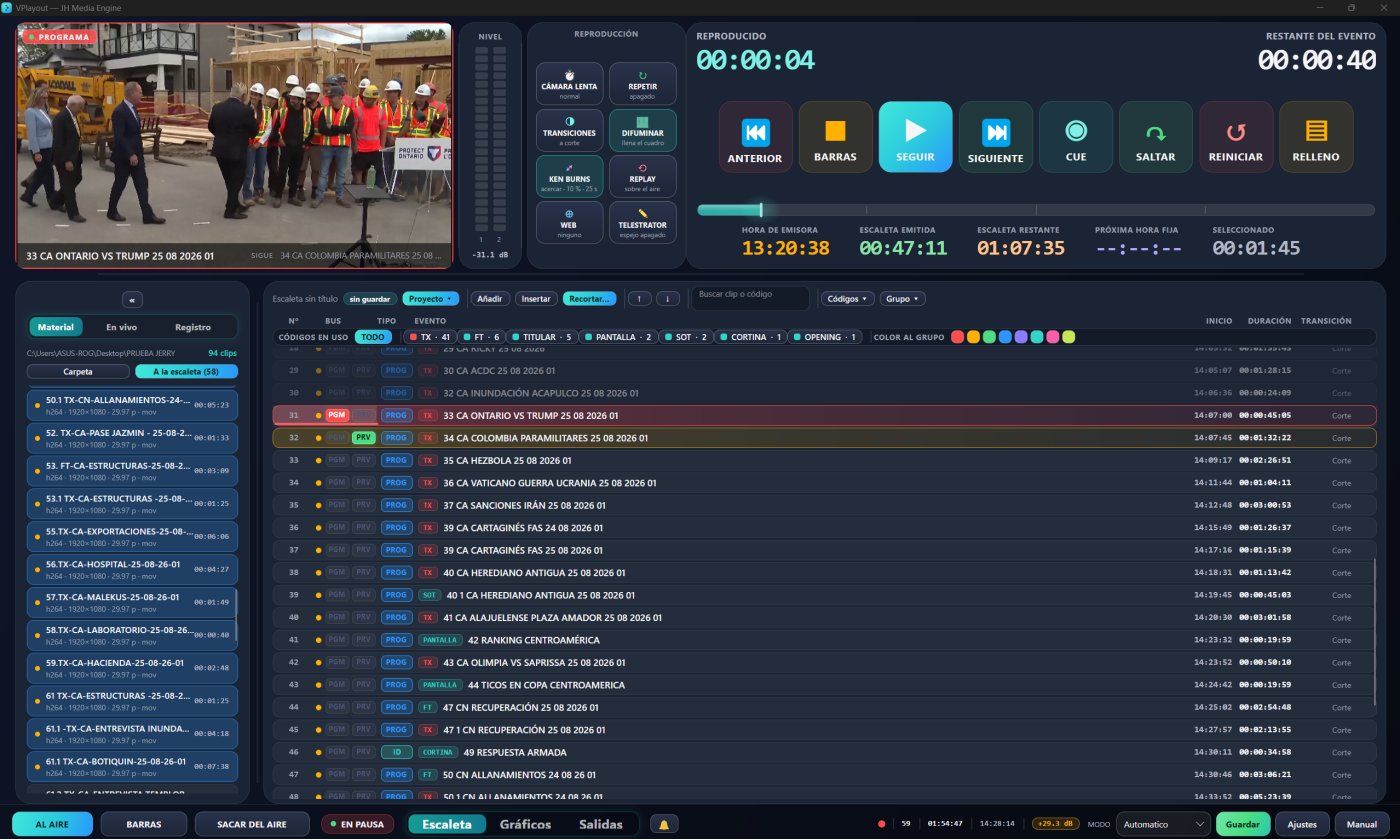Expand the Códigos dropdown menu
1400x839 pixels.
pyautogui.click(x=847, y=298)
